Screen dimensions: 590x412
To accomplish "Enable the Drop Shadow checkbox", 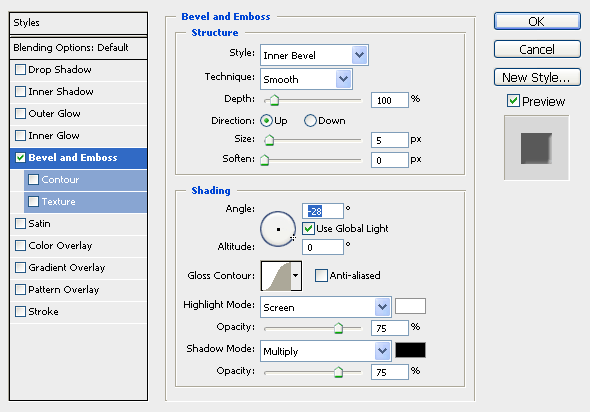I will 20,70.
